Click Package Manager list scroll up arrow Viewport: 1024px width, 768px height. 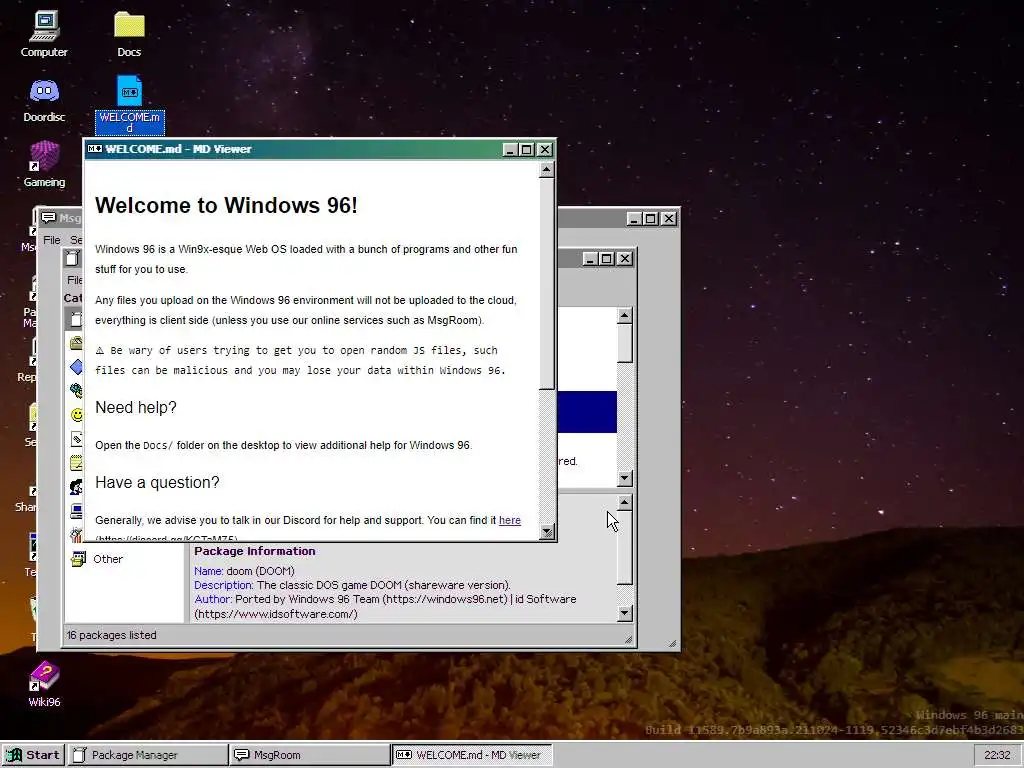click(x=624, y=316)
